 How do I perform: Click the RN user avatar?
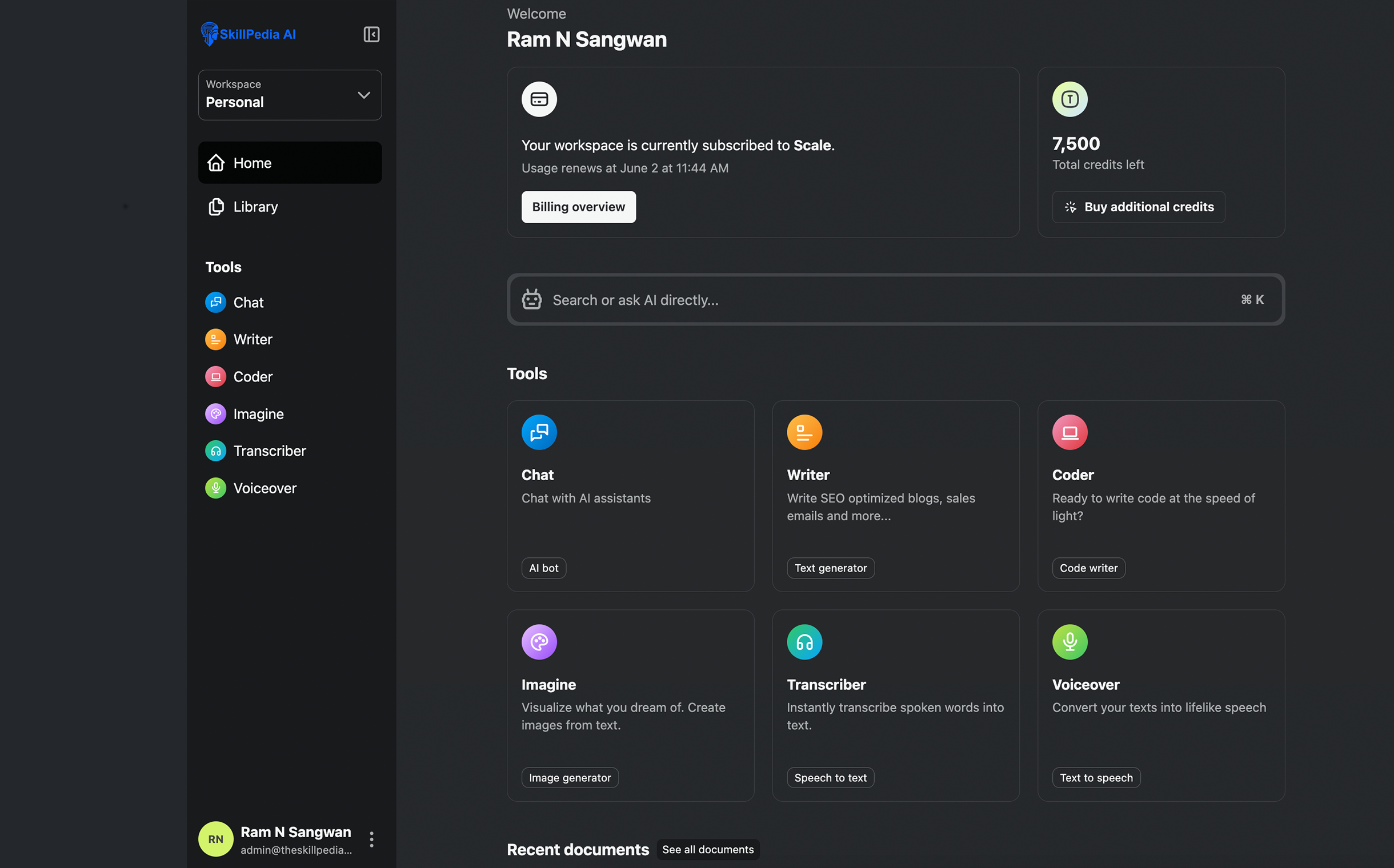point(215,839)
